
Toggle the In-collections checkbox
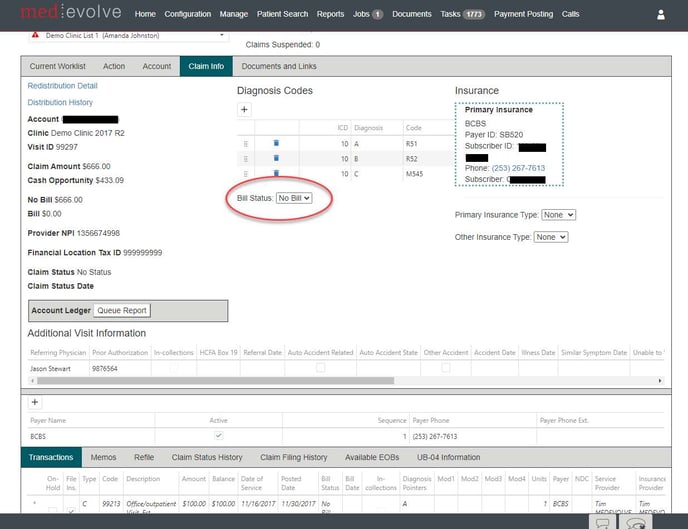tap(175, 368)
